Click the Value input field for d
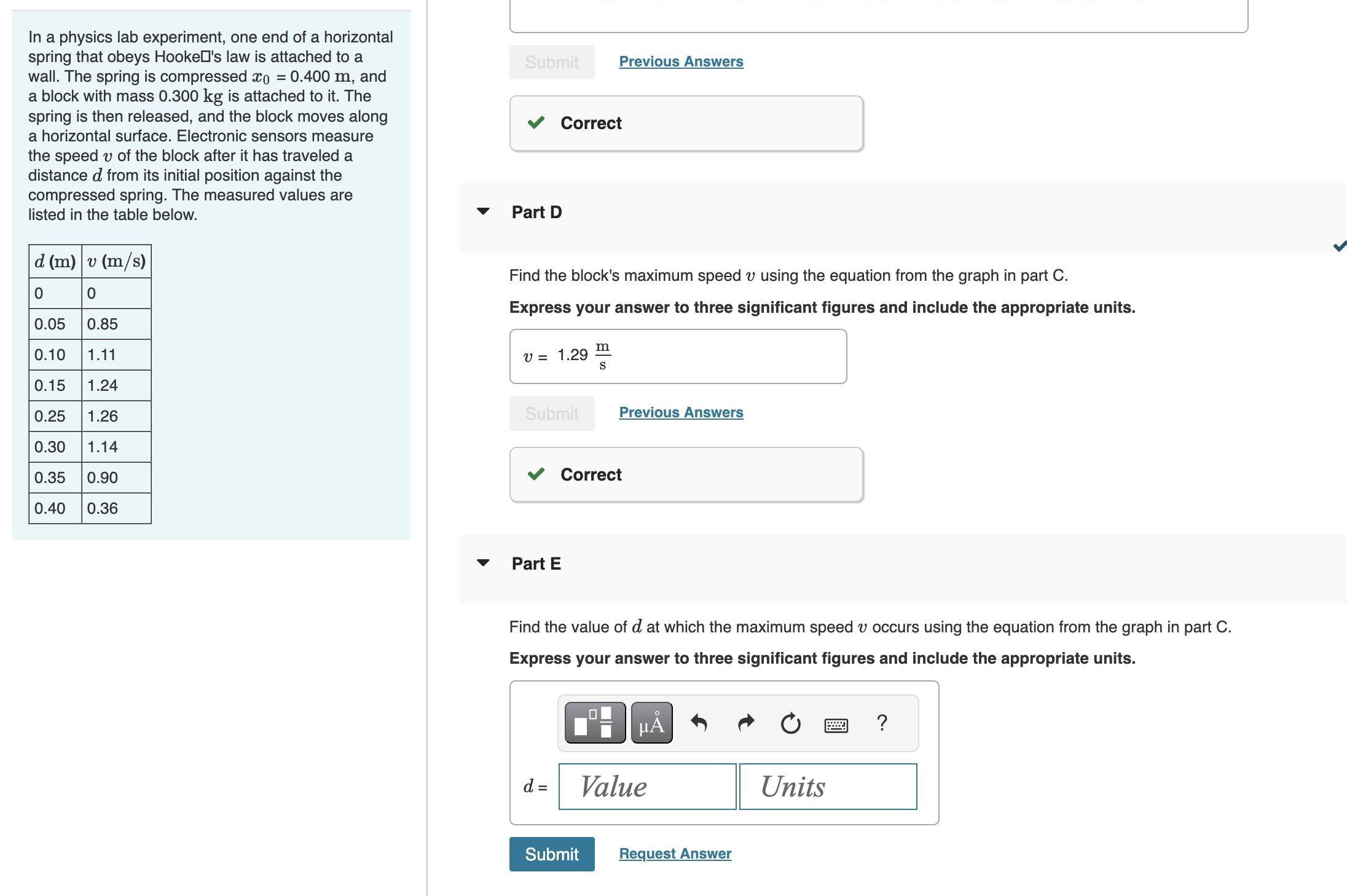The image size is (1347, 896). (x=646, y=787)
